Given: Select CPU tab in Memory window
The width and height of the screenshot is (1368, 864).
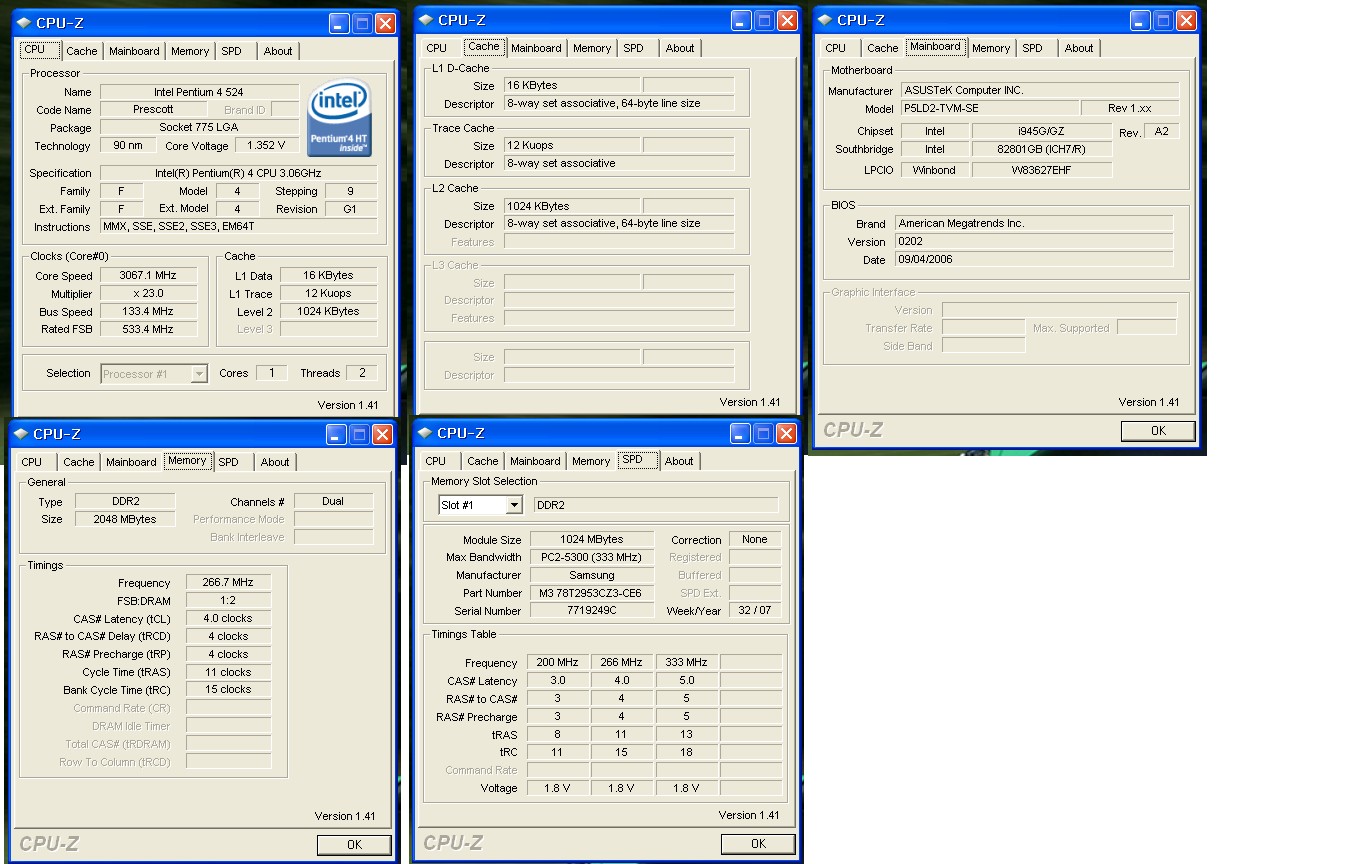Looking at the screenshot, I should (32, 462).
